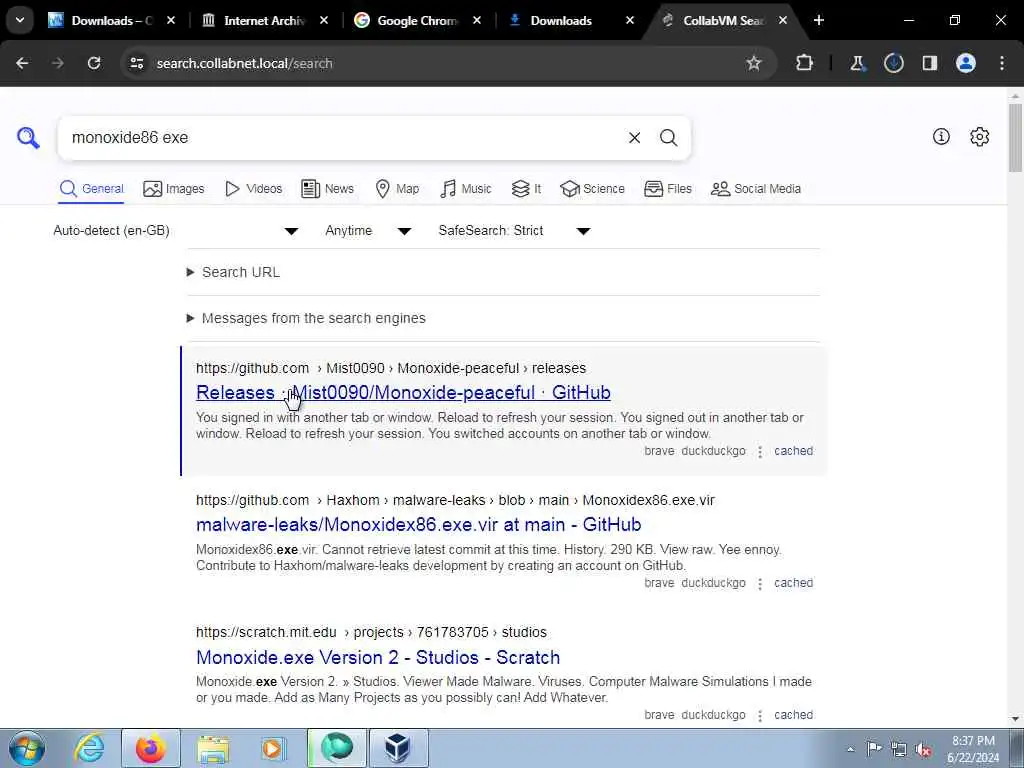Switch to Science category
This screenshot has width=1024, height=768.
(x=592, y=189)
